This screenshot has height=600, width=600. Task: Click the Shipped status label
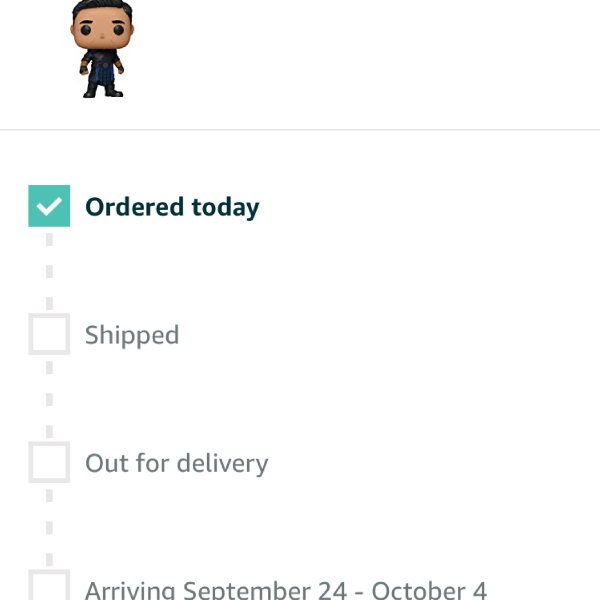tap(132, 335)
